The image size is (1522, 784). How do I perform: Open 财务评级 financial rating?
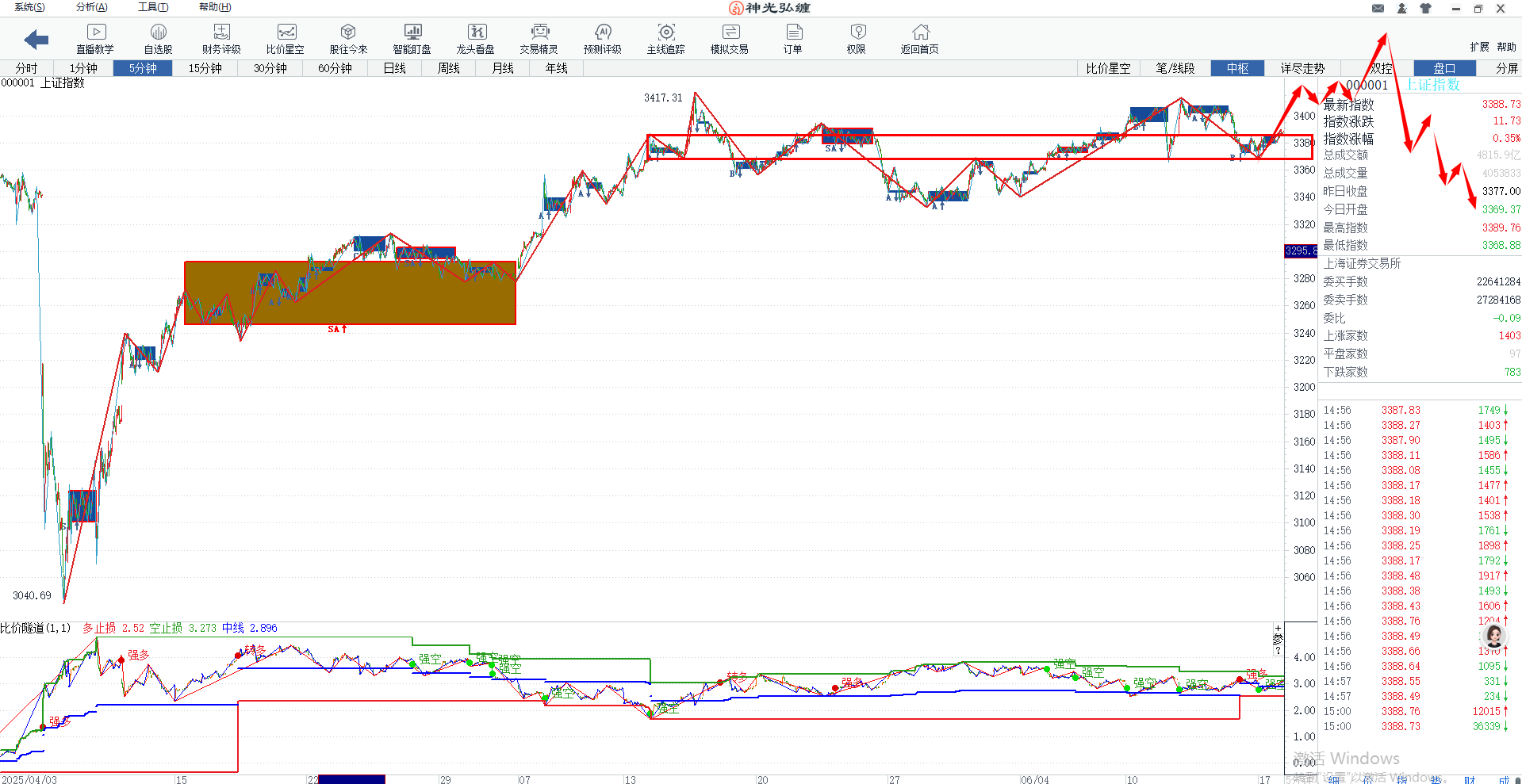point(221,38)
